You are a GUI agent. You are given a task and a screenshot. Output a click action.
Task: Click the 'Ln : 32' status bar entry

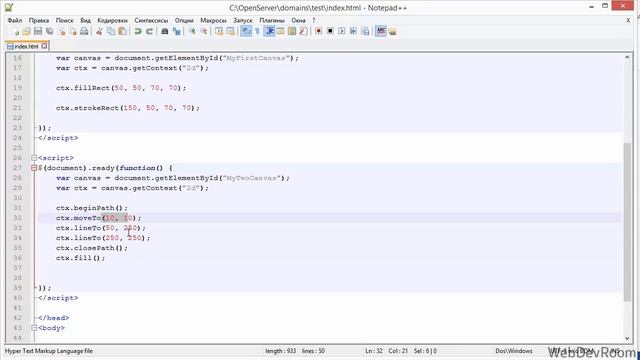pos(374,351)
